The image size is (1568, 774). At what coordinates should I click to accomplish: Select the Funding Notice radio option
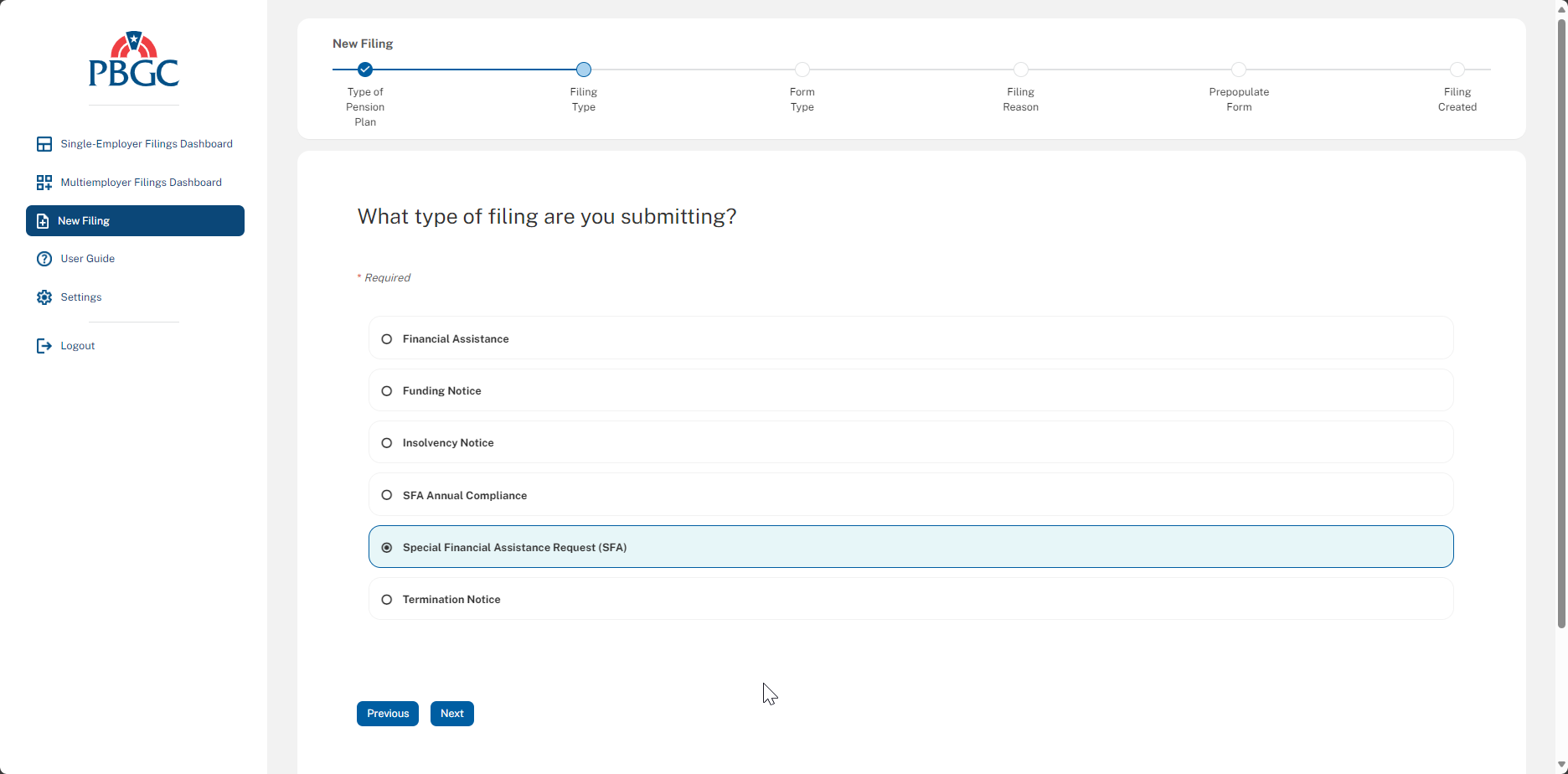pos(387,391)
